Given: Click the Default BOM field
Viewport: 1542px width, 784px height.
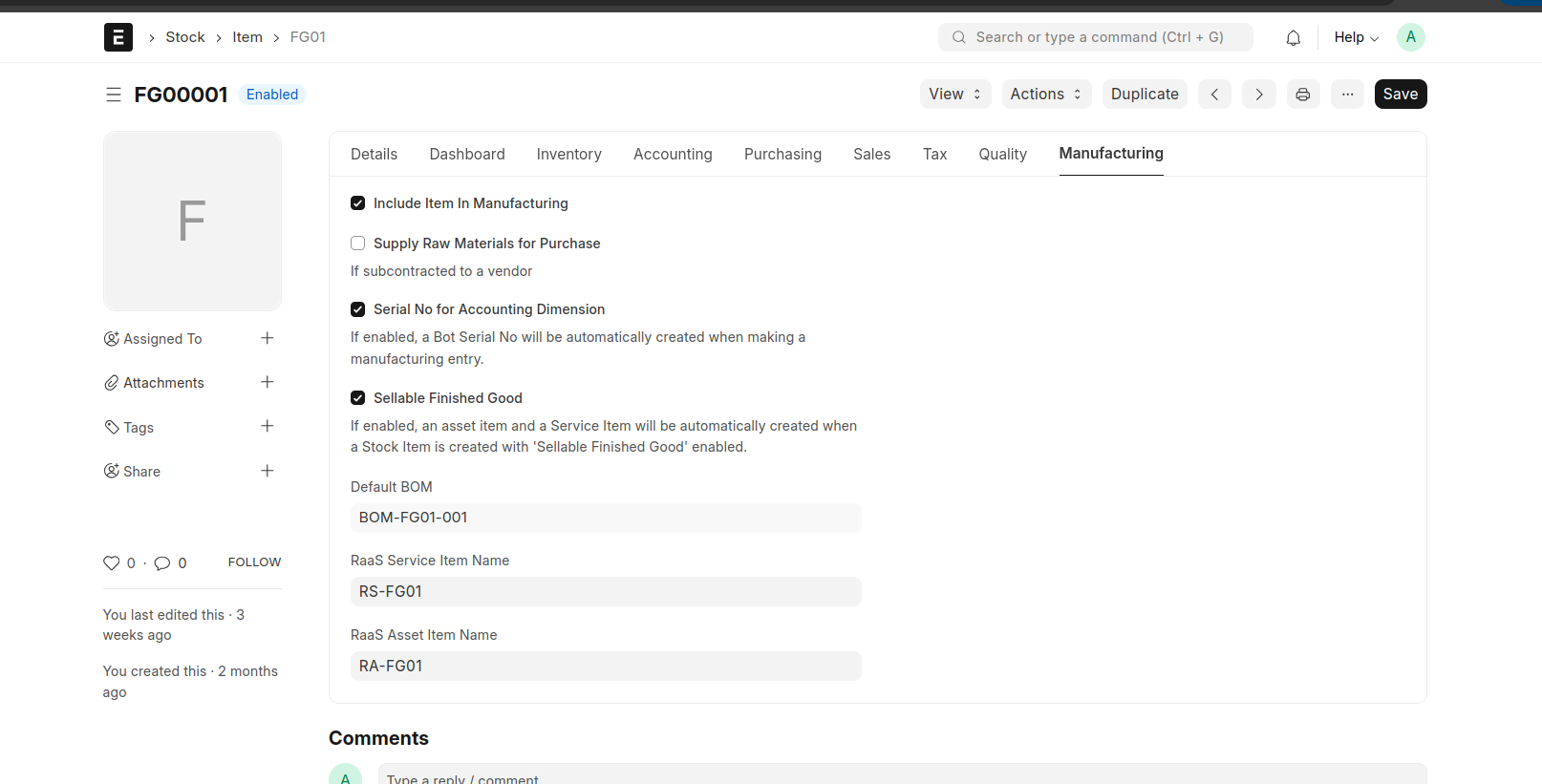Looking at the screenshot, I should [605, 518].
